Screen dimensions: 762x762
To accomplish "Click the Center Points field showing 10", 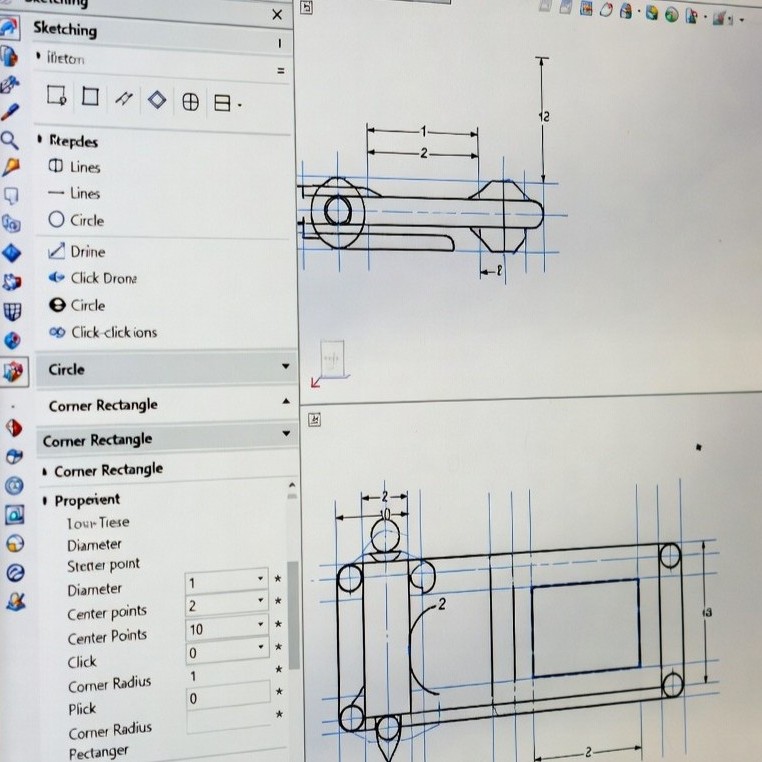I will (225, 629).
